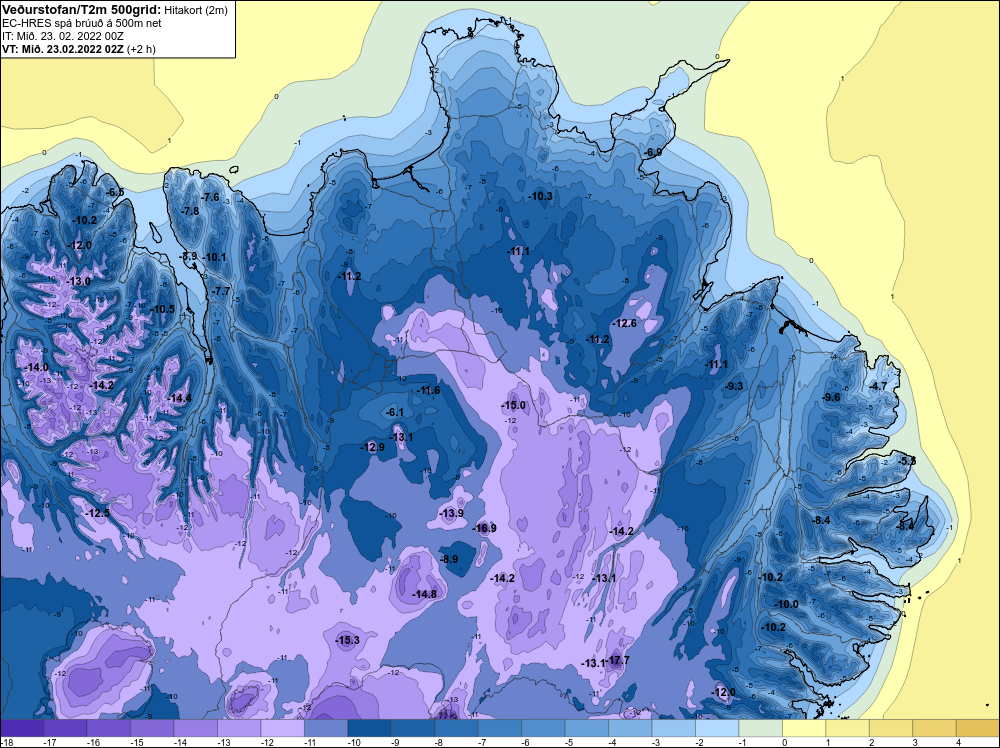The width and height of the screenshot is (1000, 748).
Task: Click the -9.6 temperature label
Action: click(831, 397)
